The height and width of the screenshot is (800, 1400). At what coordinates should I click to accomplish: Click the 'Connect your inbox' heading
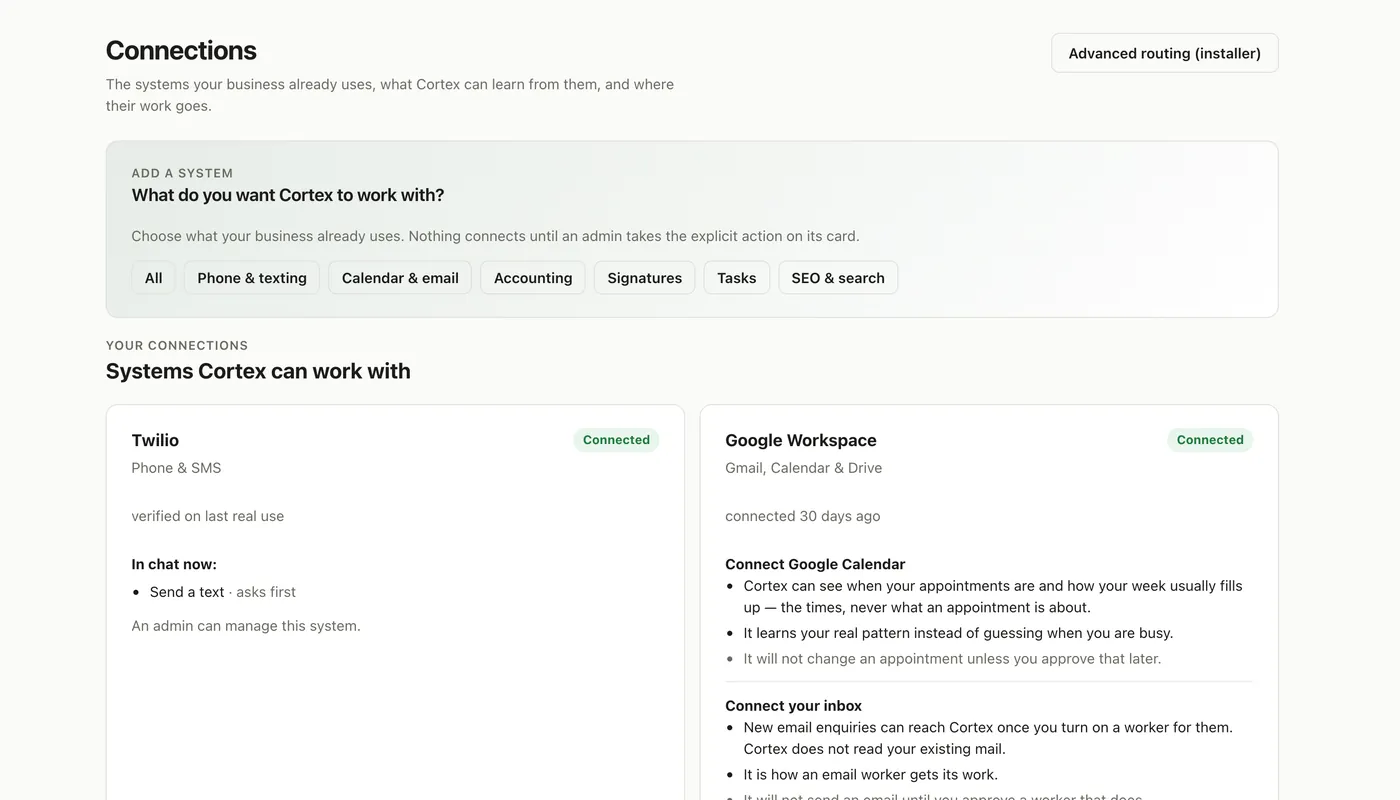793,705
